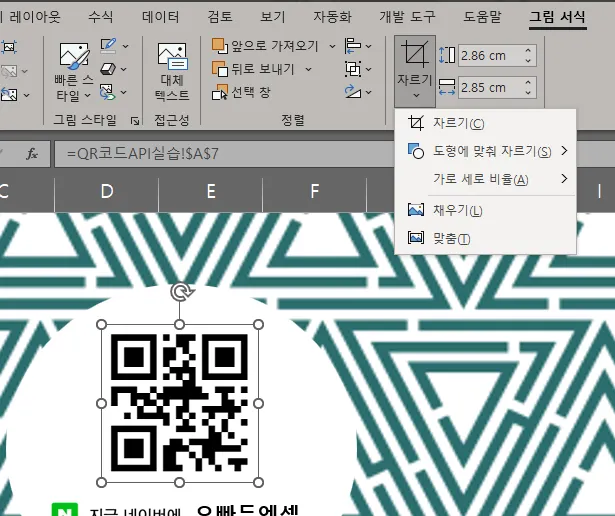Expand the 그림 효과 dropdown arrow
This screenshot has height=516, width=615.
coord(124,69)
